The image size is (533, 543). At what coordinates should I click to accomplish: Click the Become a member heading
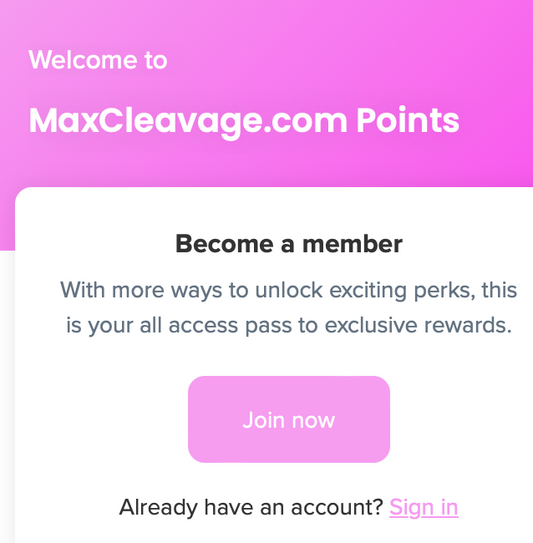click(289, 244)
